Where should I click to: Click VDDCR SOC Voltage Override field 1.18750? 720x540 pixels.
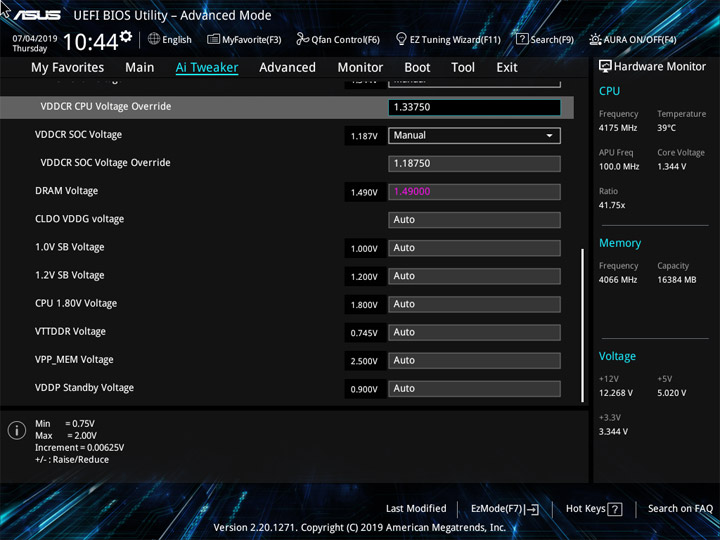474,163
